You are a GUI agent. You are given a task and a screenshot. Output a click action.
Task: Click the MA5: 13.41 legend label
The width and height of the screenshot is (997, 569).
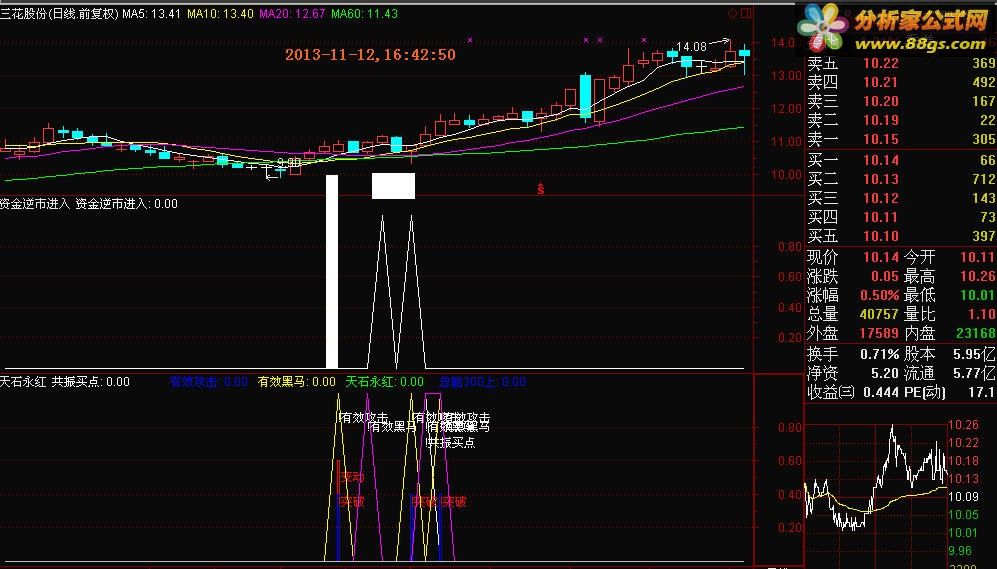click(x=151, y=13)
